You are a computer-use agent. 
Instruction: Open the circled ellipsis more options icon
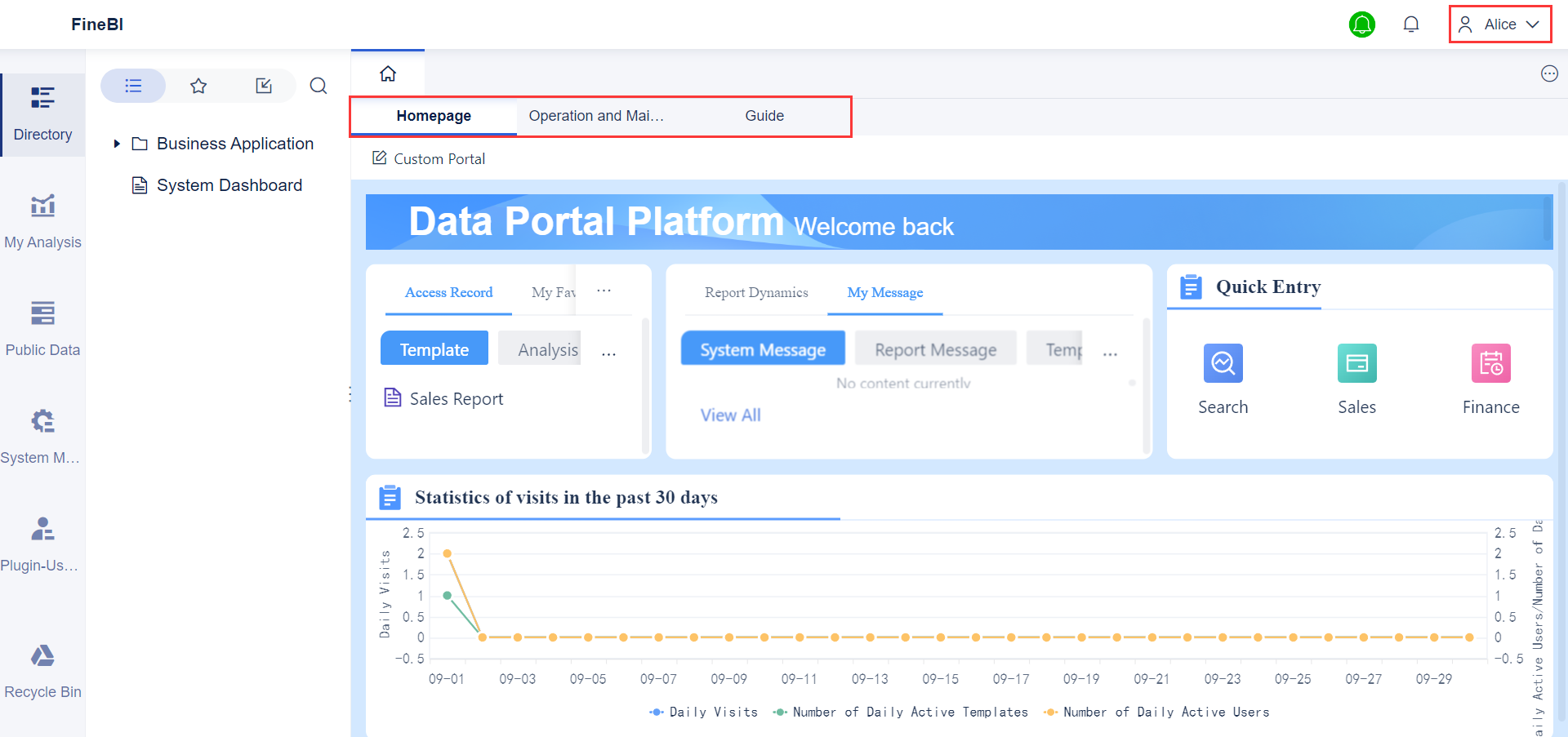tap(1549, 73)
